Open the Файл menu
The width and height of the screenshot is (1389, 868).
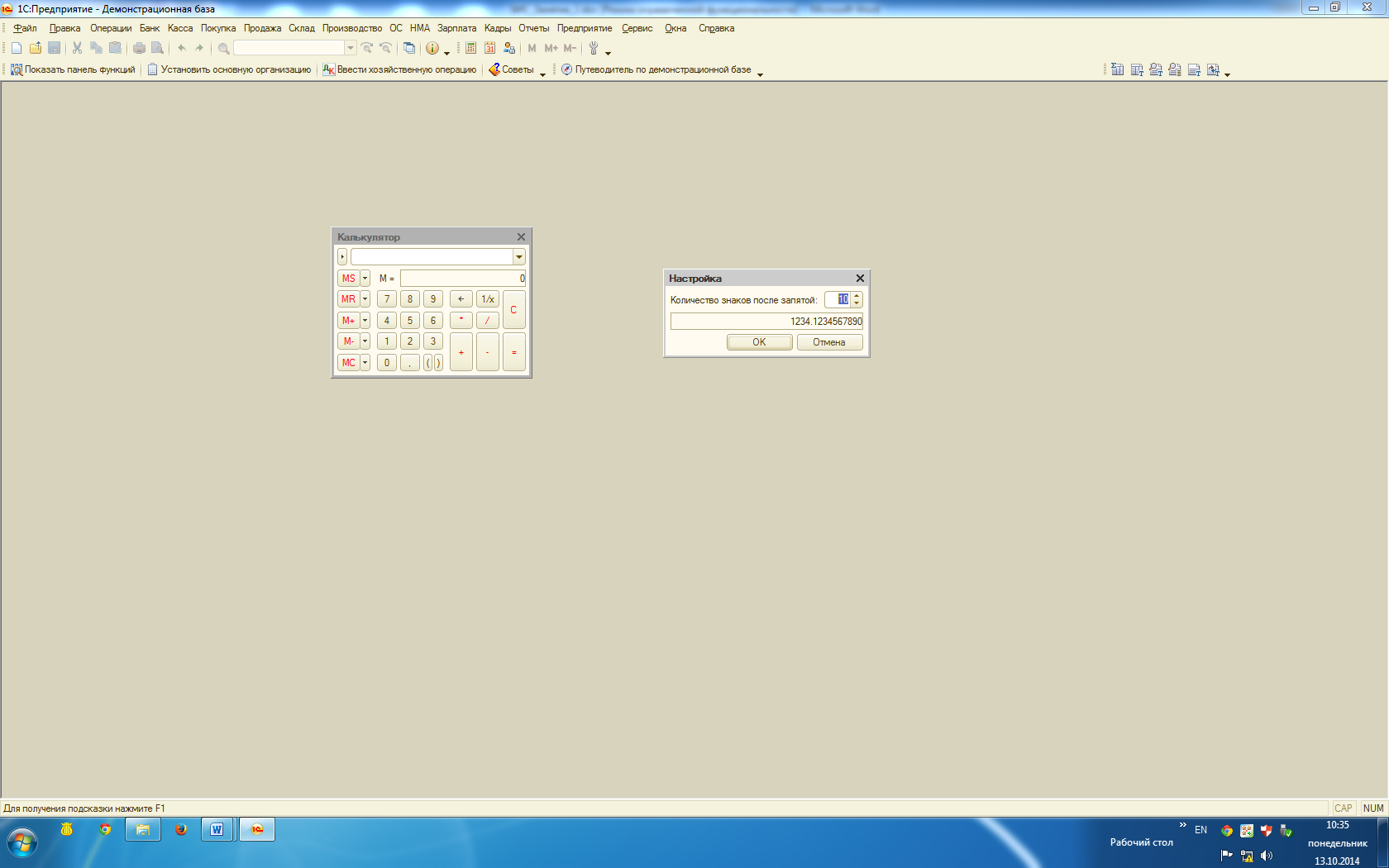point(25,28)
